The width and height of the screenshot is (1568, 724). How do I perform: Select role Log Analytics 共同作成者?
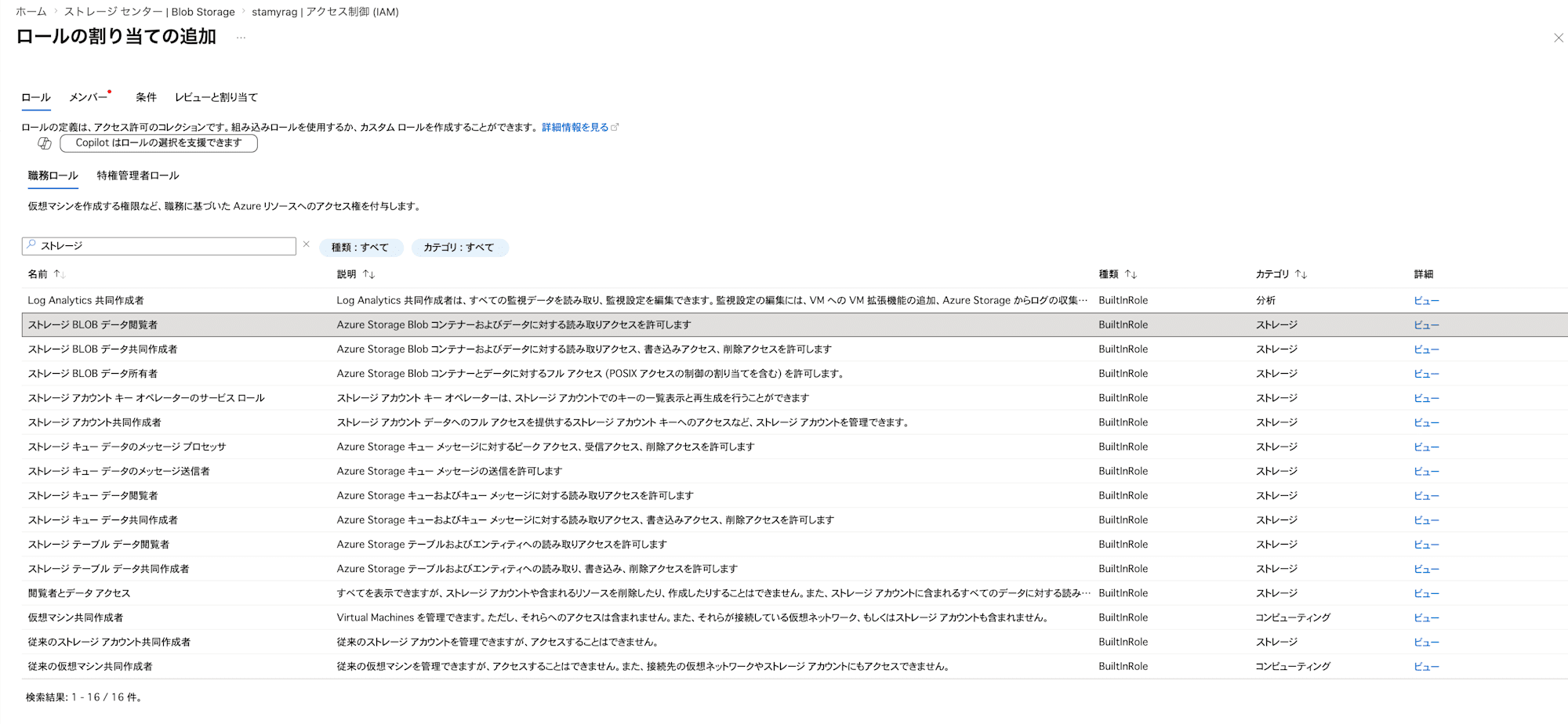[86, 300]
